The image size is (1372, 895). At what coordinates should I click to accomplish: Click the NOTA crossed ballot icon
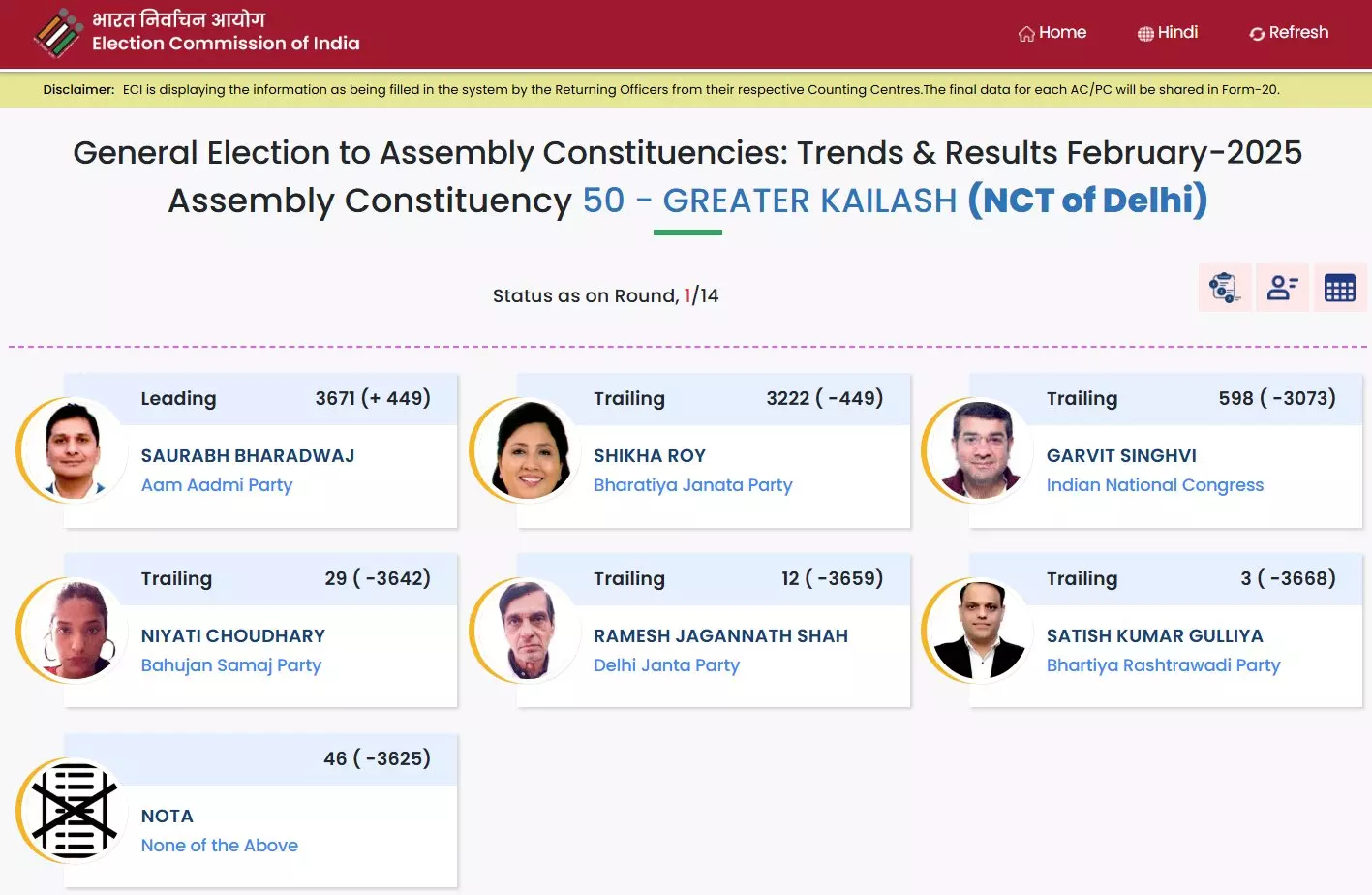(75, 811)
